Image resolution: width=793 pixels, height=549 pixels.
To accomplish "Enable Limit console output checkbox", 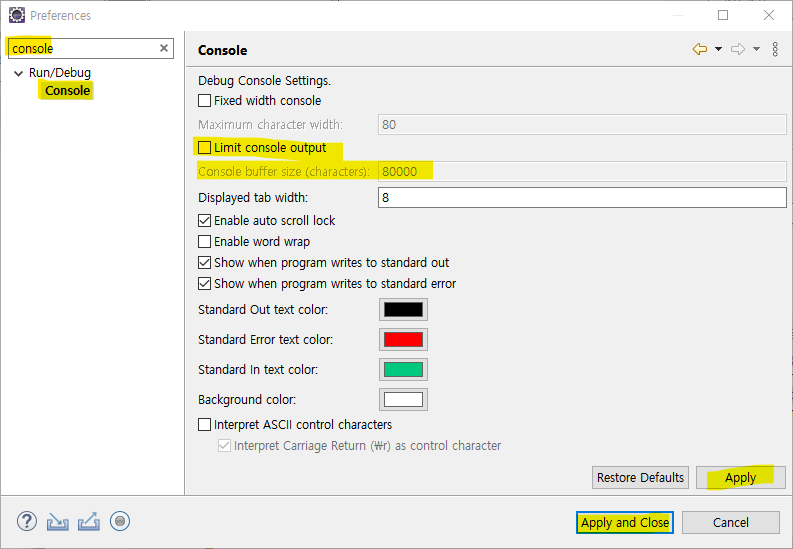I will [204, 148].
